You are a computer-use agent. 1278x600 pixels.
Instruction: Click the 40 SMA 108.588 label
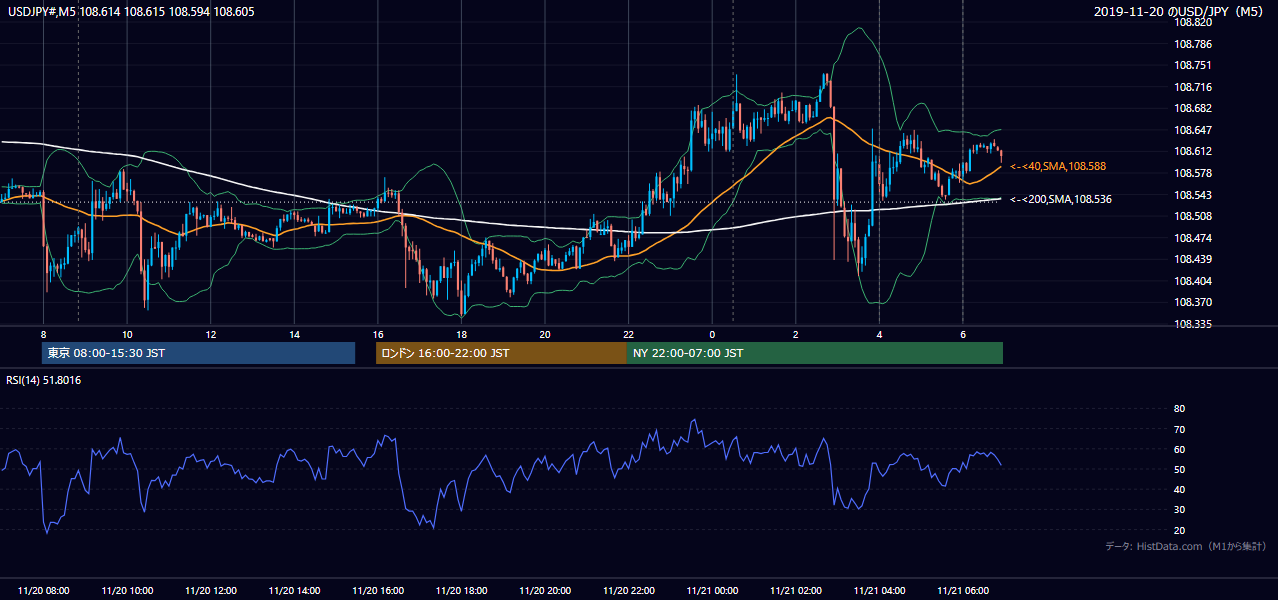[1058, 166]
